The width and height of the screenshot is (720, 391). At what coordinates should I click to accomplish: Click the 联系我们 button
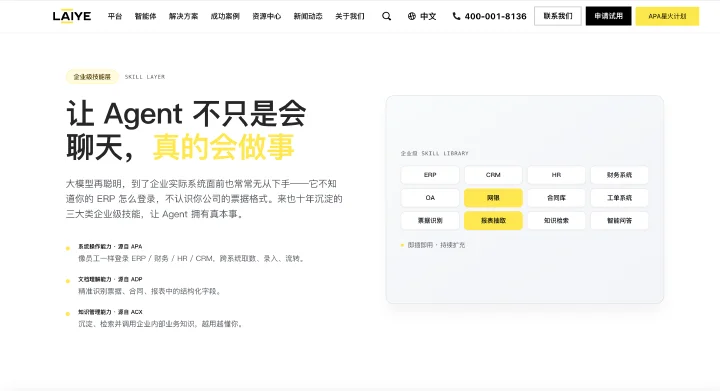pos(558,16)
